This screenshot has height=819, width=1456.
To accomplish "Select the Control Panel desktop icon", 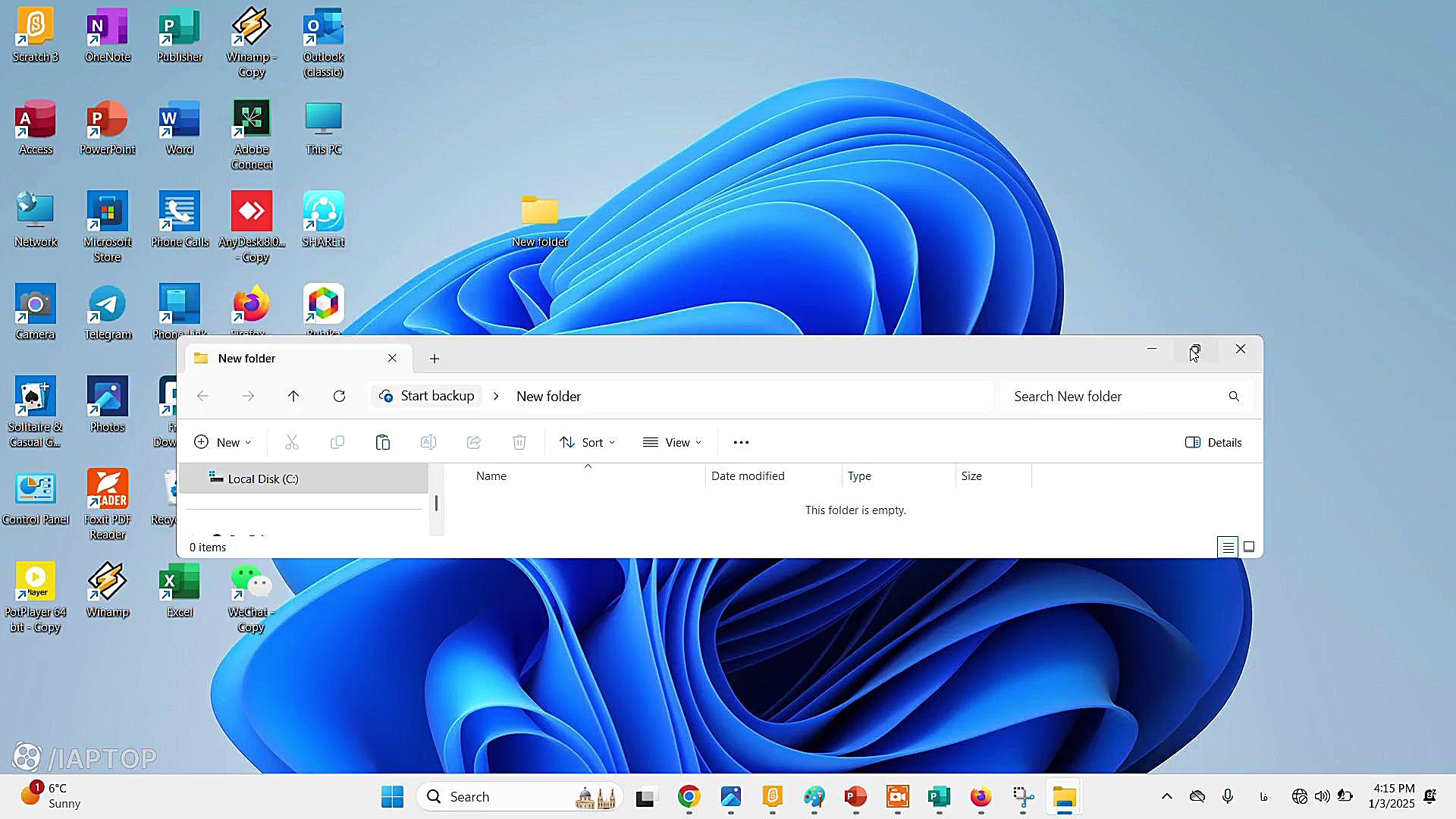I will (x=35, y=497).
